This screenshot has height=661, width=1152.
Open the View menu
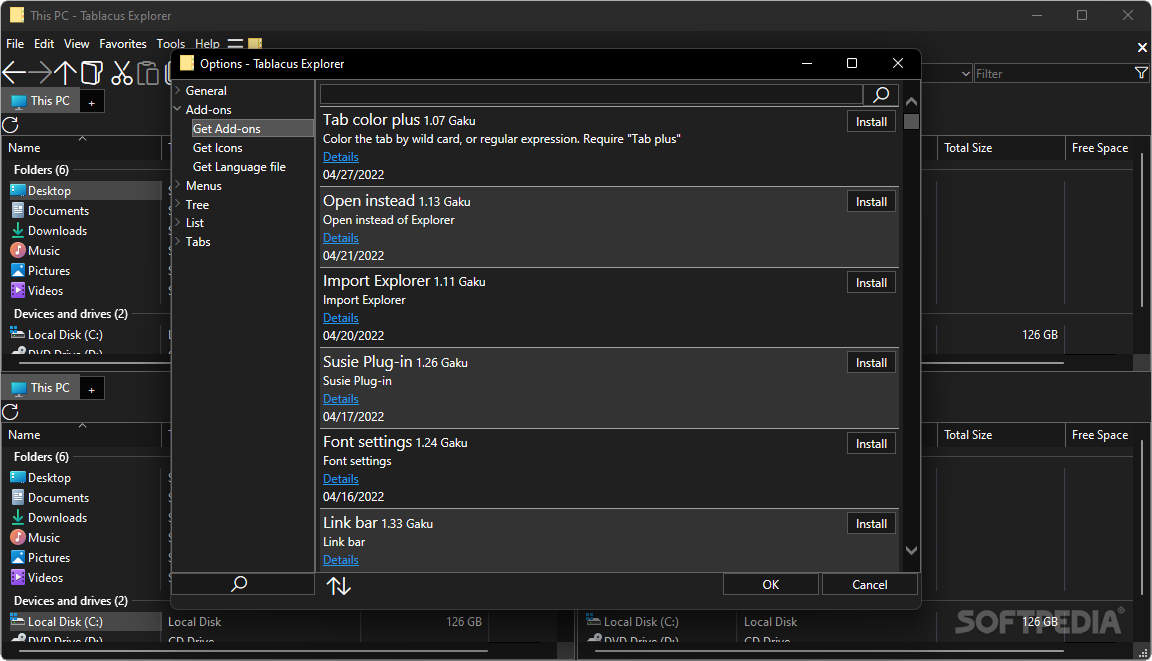76,43
